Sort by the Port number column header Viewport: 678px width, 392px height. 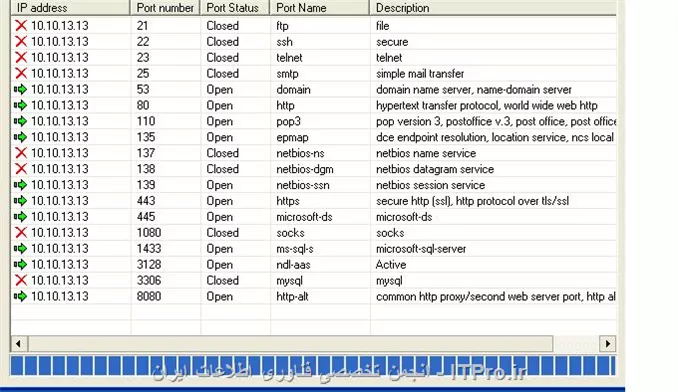[x=165, y=8]
